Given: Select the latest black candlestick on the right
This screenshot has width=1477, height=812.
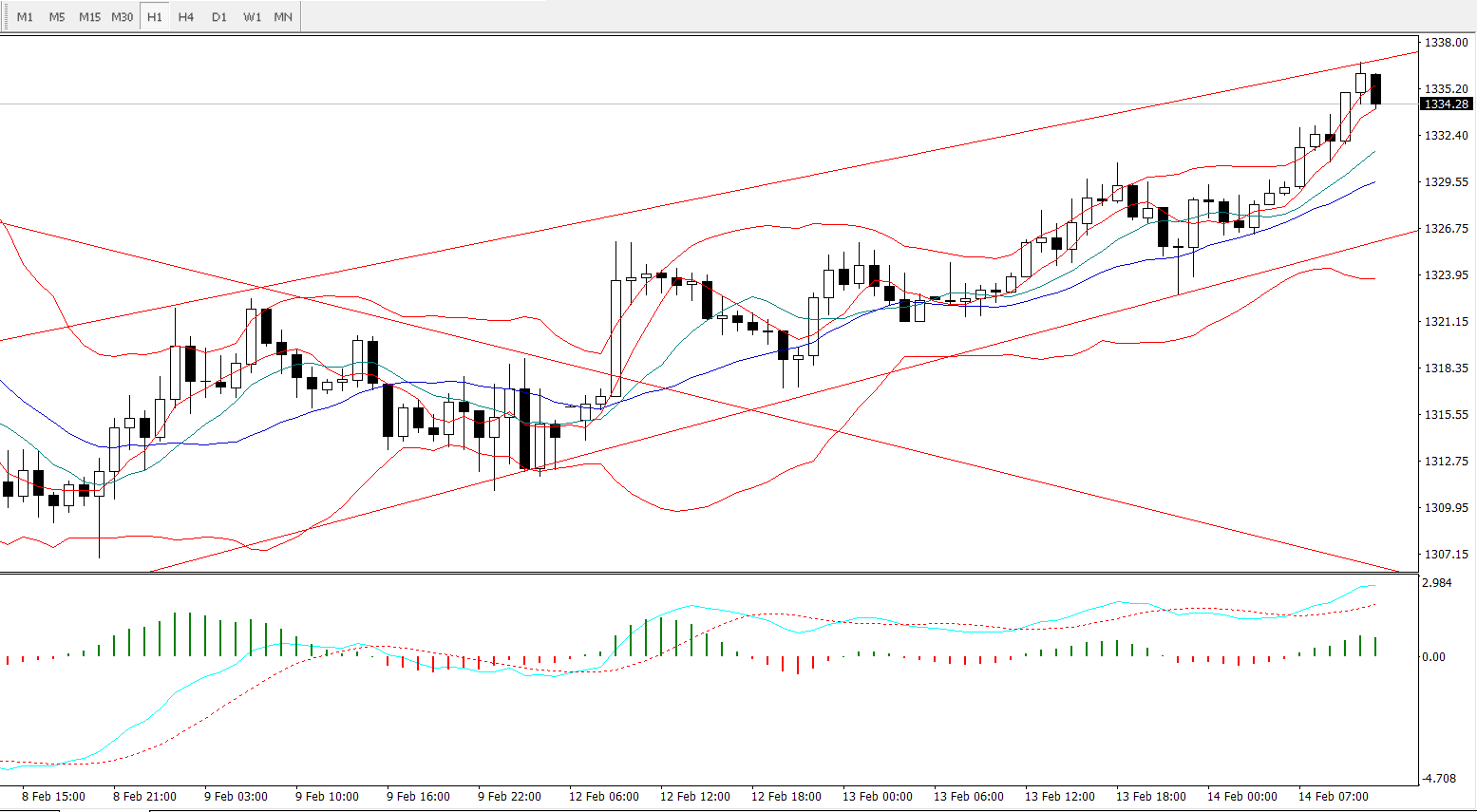Looking at the screenshot, I should [1375, 89].
